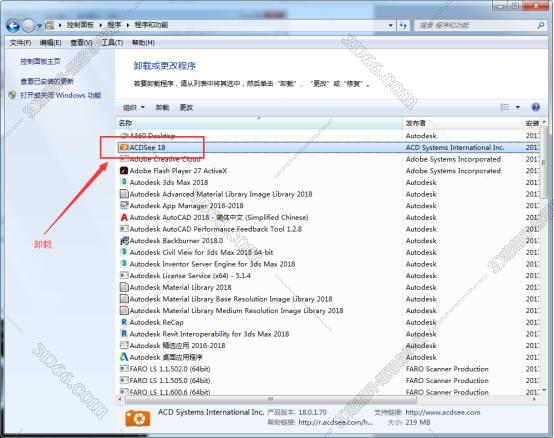Viewport: 554px width, 438px height.
Task: Select AutoCAD Performance Feedback Tool icon
Action: [124, 229]
